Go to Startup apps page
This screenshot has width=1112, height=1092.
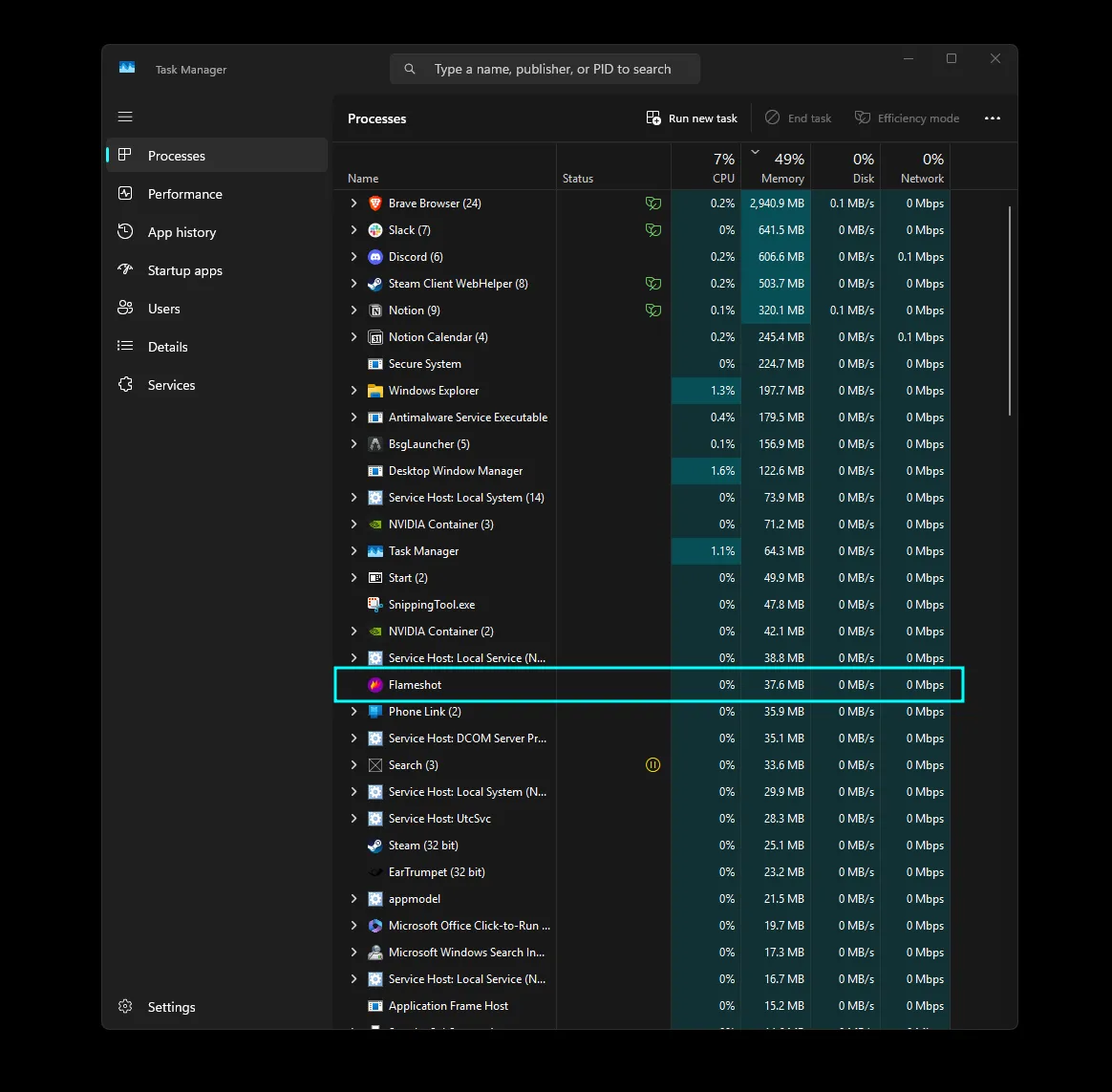tap(217, 270)
